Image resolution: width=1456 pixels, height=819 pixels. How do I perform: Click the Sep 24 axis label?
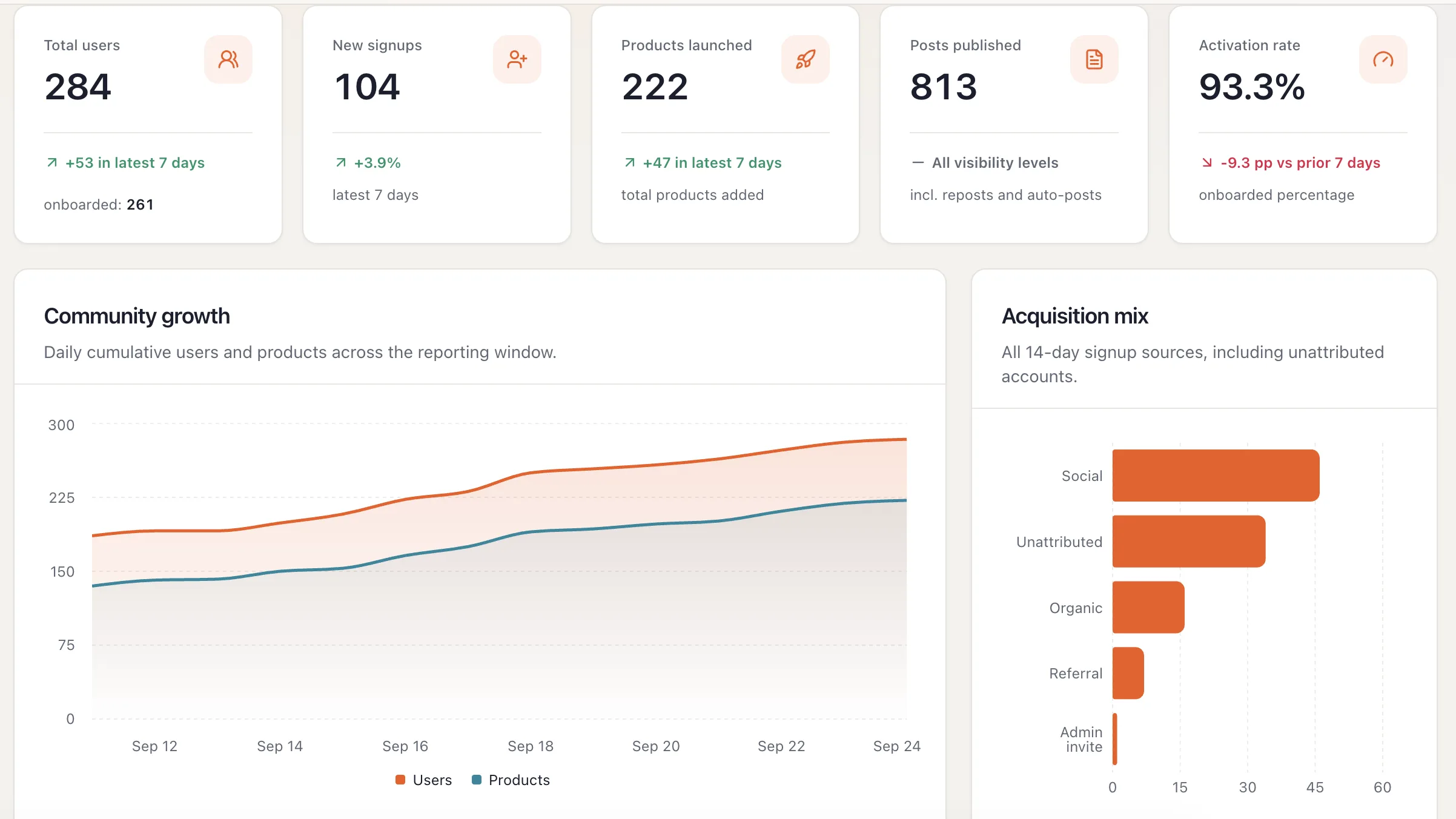tap(896, 746)
